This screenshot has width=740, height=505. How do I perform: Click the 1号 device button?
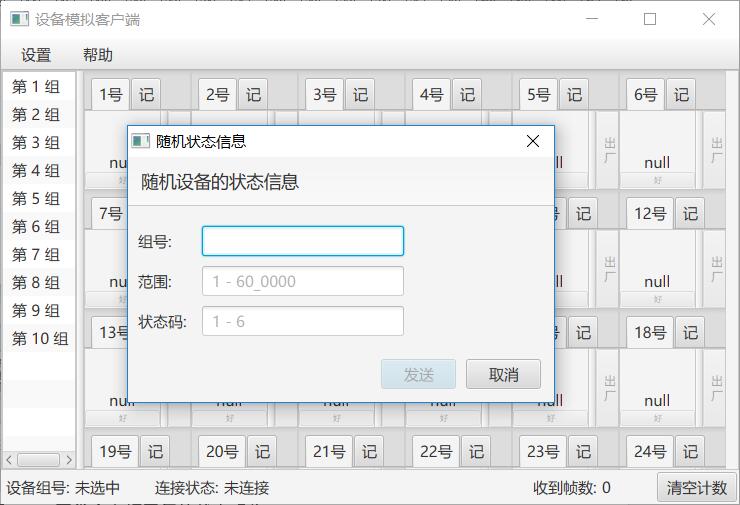pyautogui.click(x=110, y=94)
